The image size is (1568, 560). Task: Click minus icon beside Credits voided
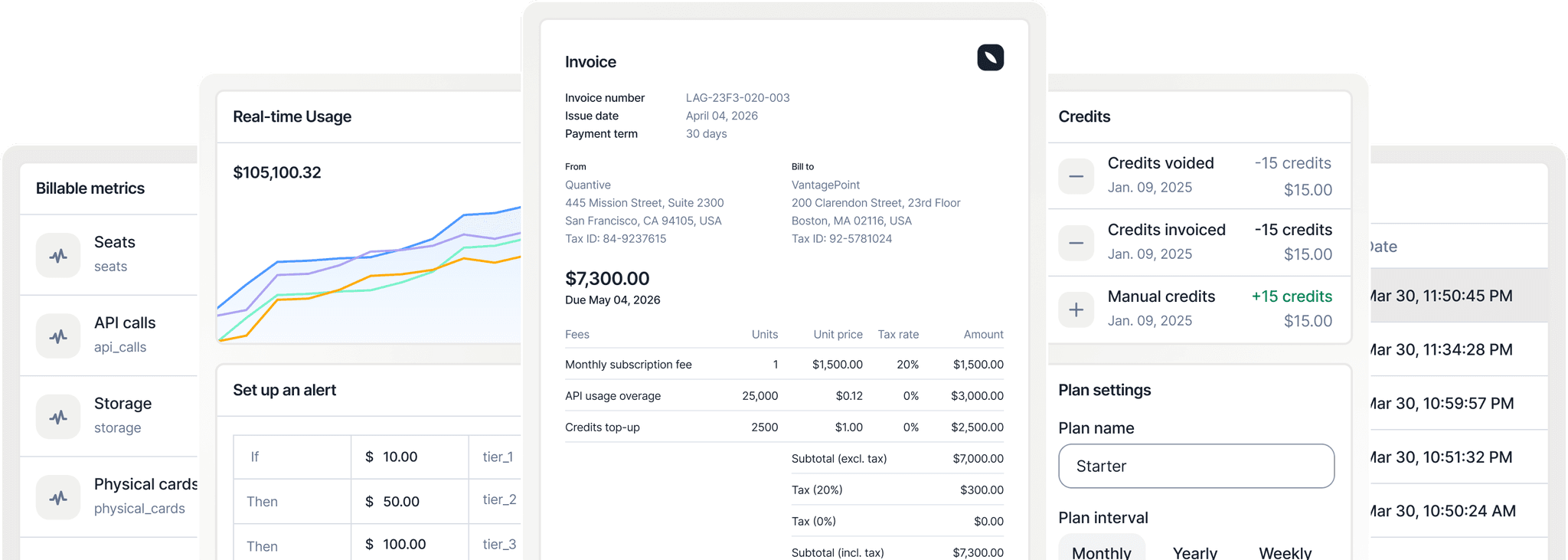pyautogui.click(x=1076, y=176)
